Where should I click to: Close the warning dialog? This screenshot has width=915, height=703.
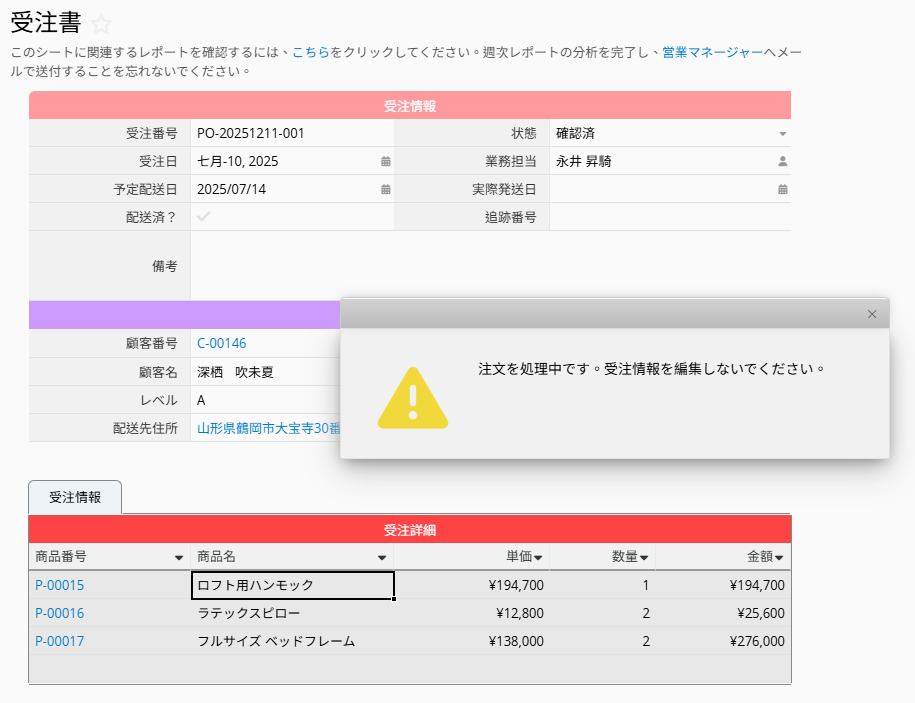[871, 314]
